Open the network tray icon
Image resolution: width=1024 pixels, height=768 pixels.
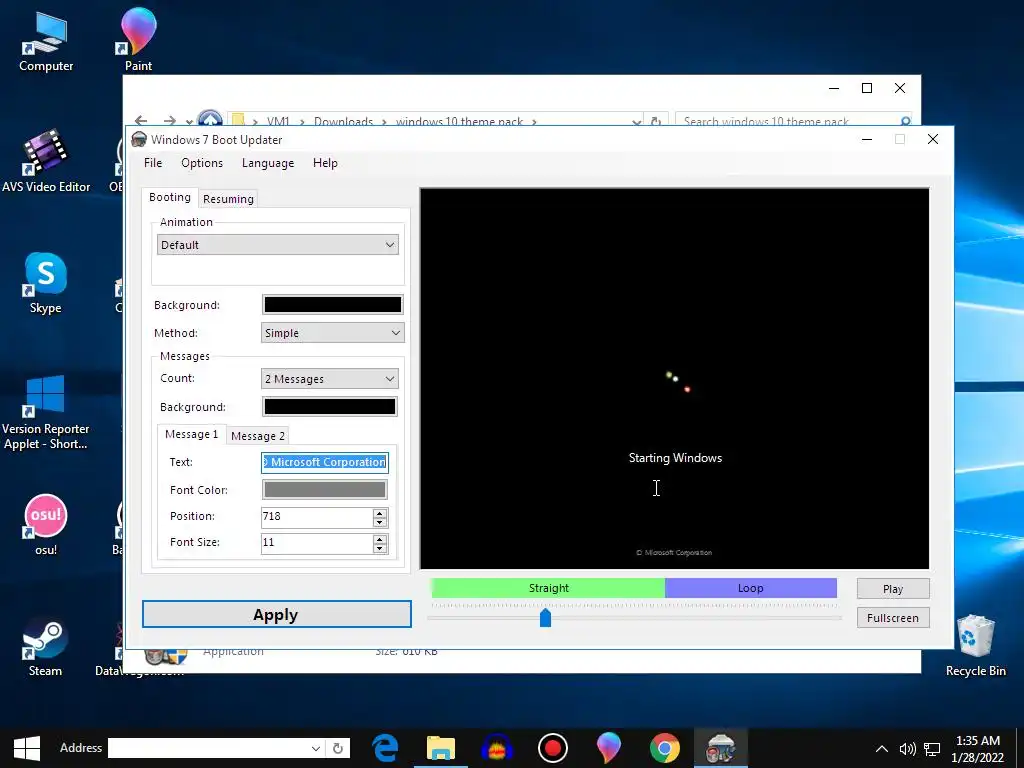click(x=932, y=748)
